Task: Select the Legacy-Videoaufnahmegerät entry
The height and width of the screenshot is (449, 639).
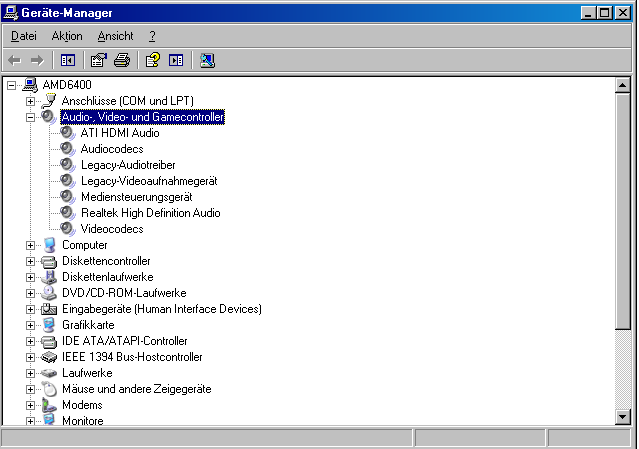Action: point(149,180)
